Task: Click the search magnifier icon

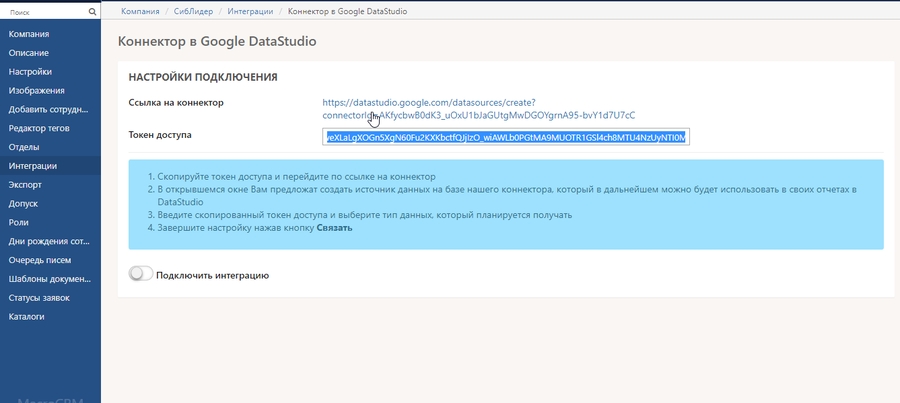Action: (92, 12)
